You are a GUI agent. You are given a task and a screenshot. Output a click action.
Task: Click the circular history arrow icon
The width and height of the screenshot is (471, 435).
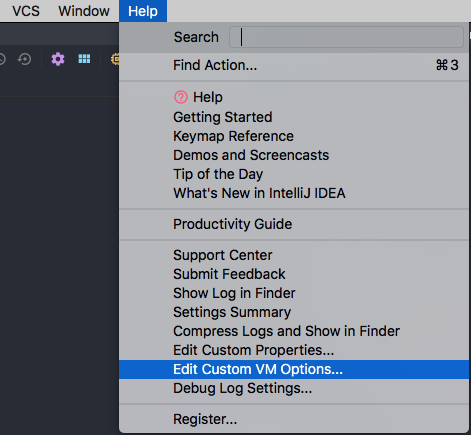(x=24, y=59)
